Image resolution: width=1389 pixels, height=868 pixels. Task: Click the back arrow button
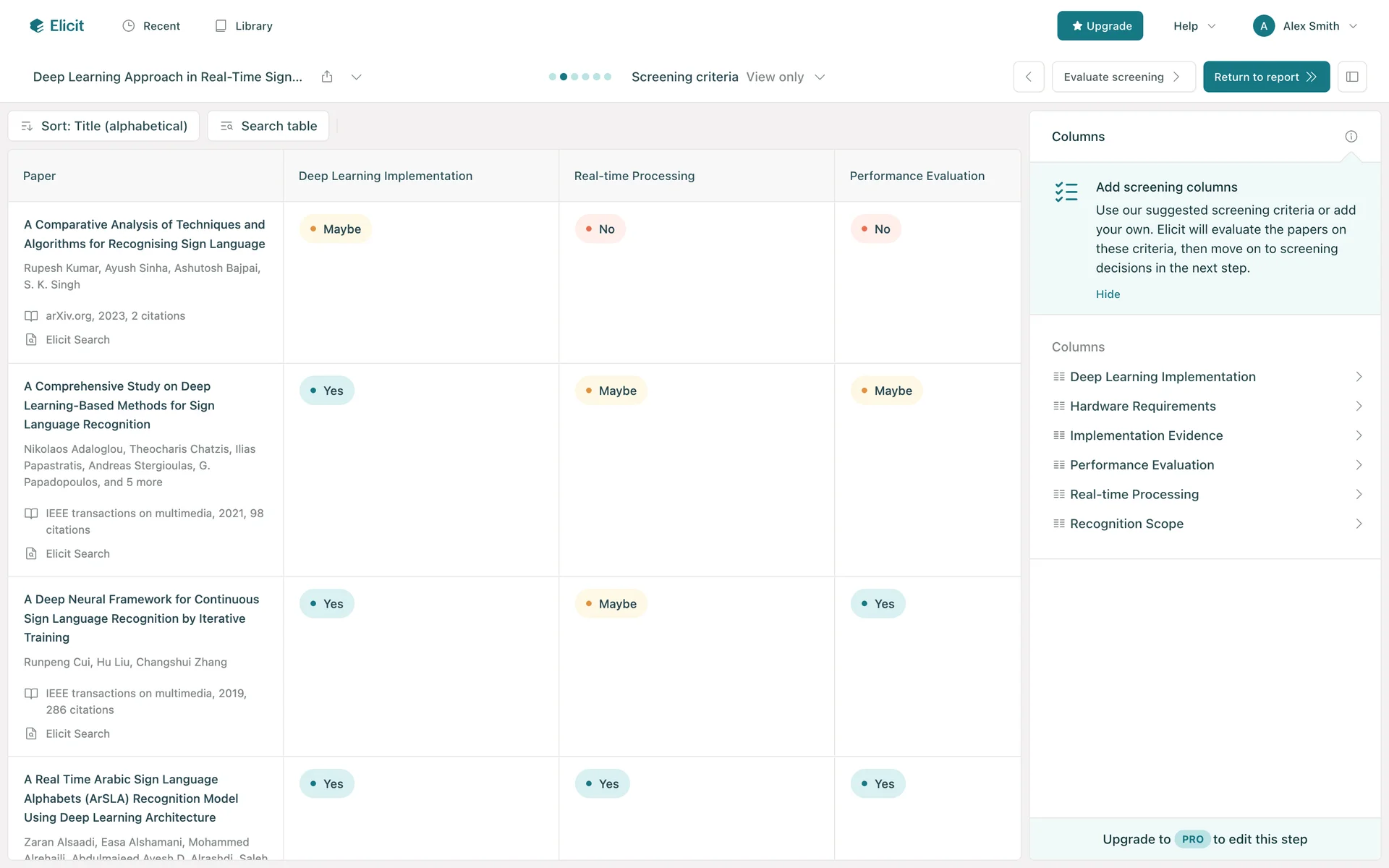(x=1028, y=77)
